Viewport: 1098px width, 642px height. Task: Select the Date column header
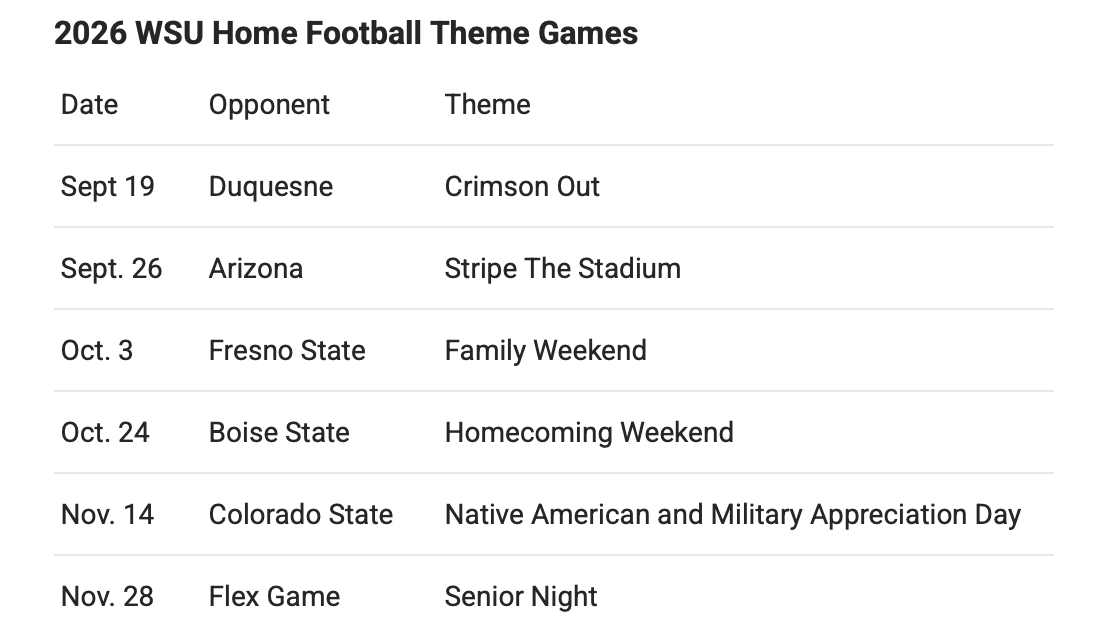pos(90,104)
